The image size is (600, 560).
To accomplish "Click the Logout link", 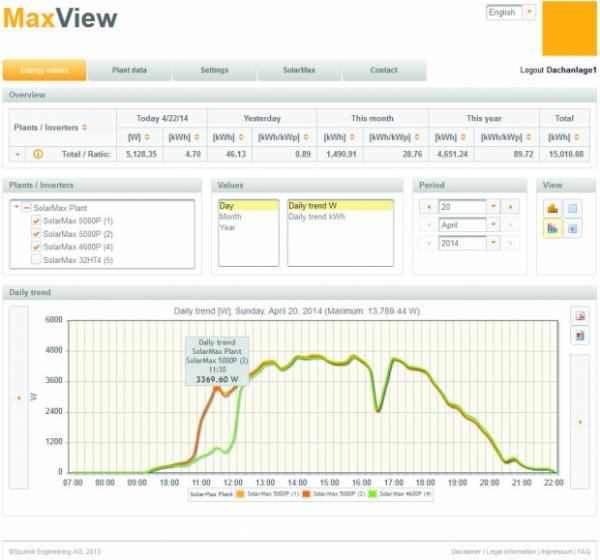I will coord(532,70).
